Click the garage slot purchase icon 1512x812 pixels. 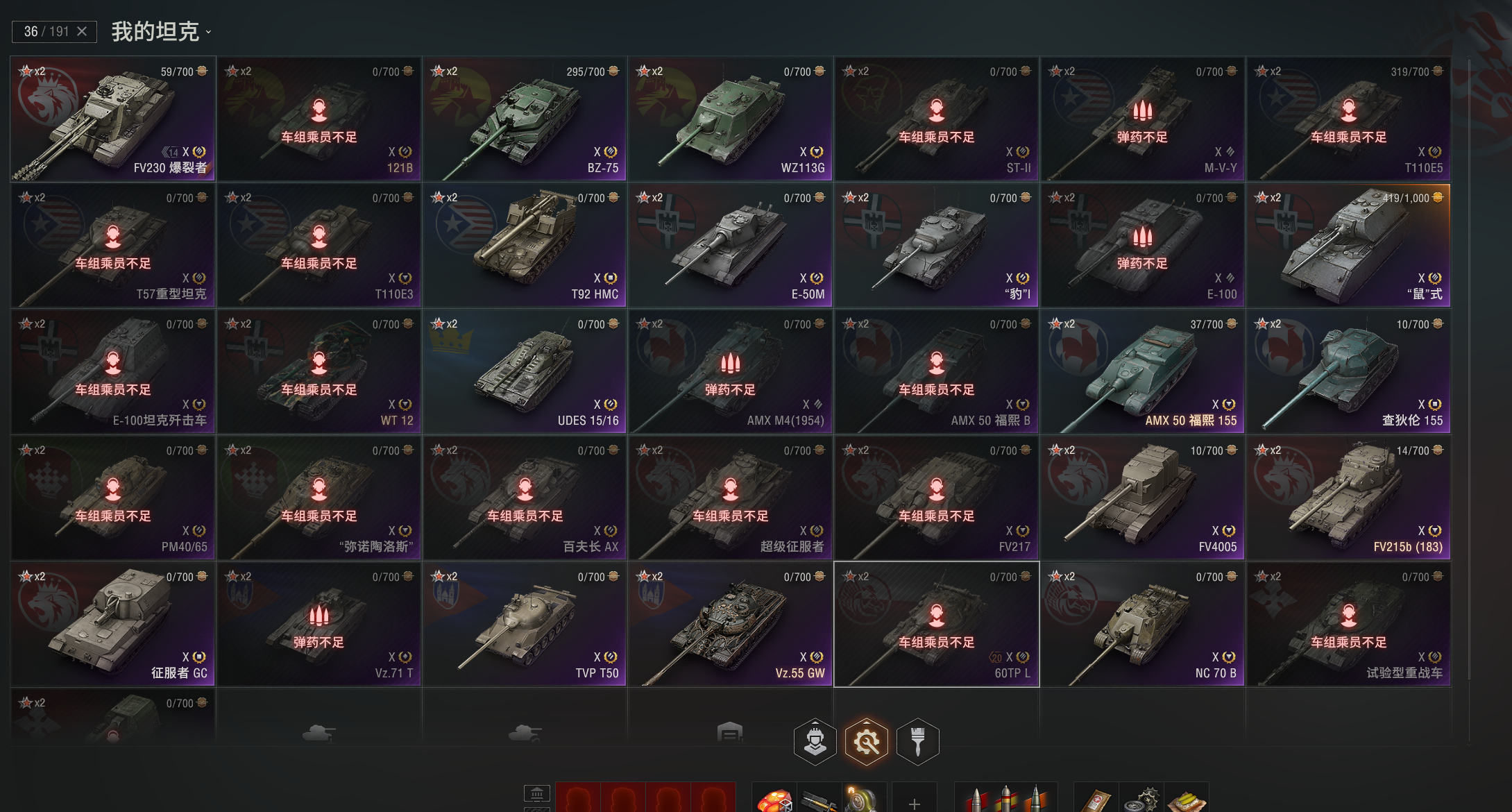tap(730, 731)
